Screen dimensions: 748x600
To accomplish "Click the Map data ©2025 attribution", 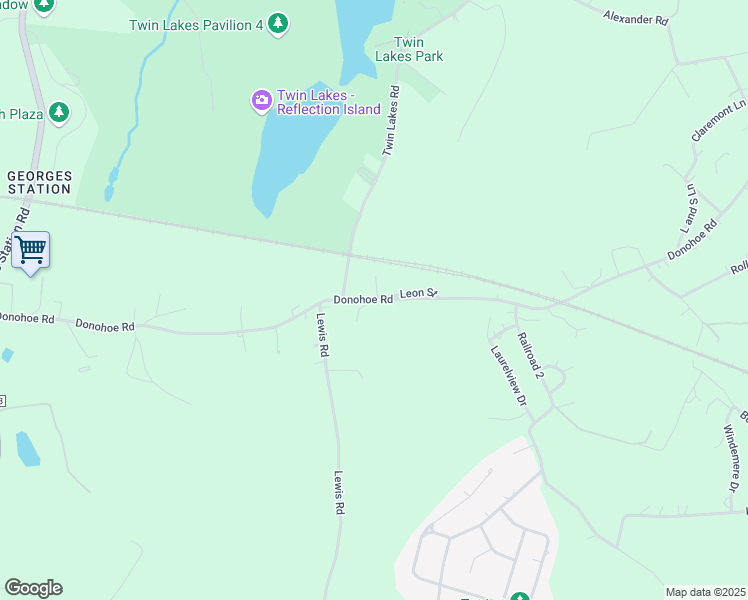I will point(706,592).
